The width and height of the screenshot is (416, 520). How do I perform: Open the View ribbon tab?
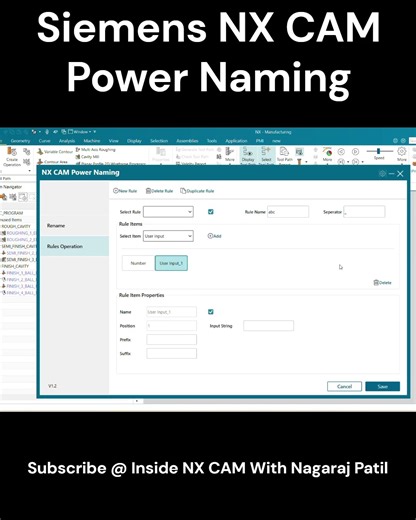tap(114, 141)
